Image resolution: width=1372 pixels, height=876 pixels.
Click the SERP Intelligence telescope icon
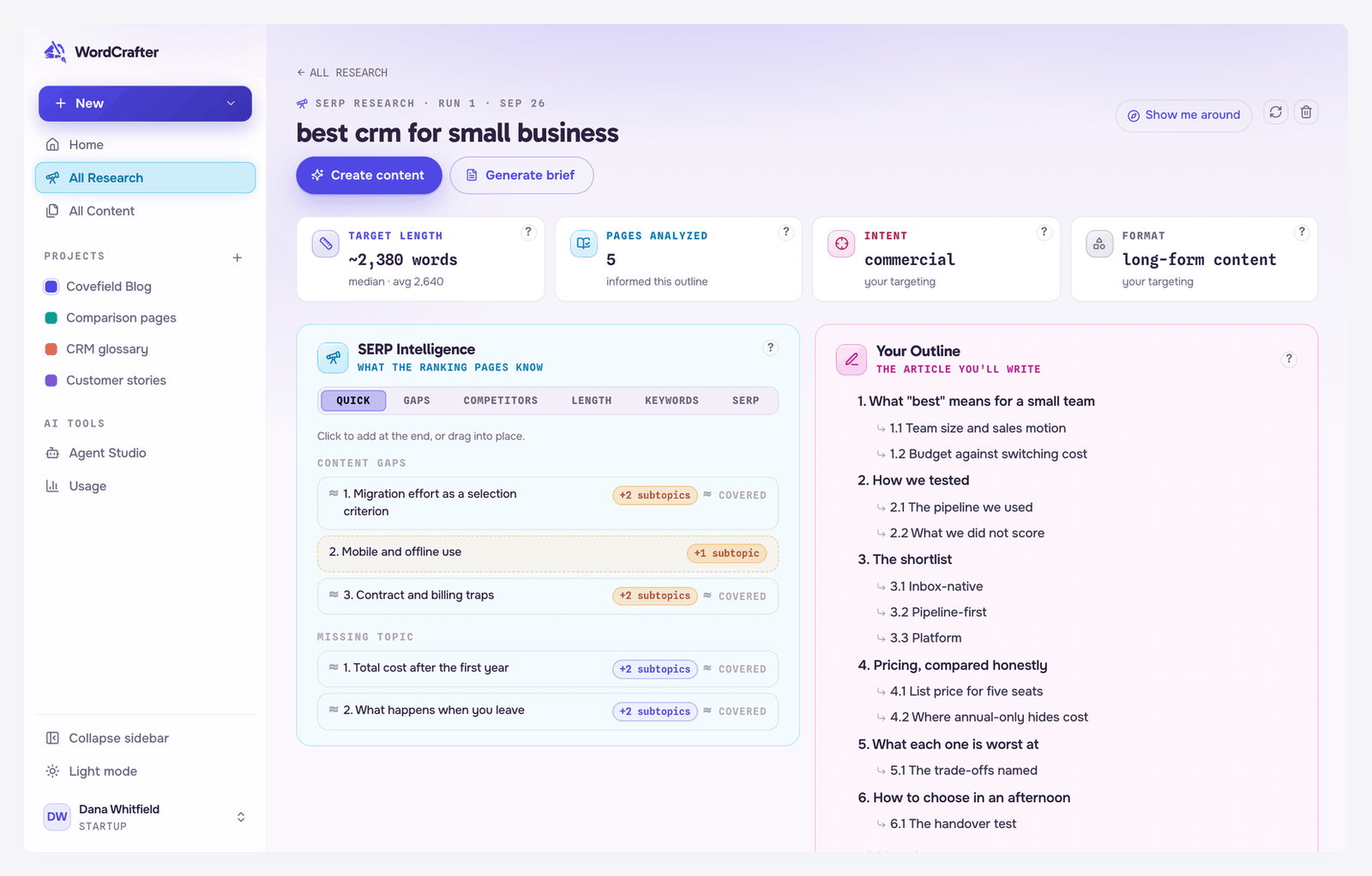click(333, 358)
